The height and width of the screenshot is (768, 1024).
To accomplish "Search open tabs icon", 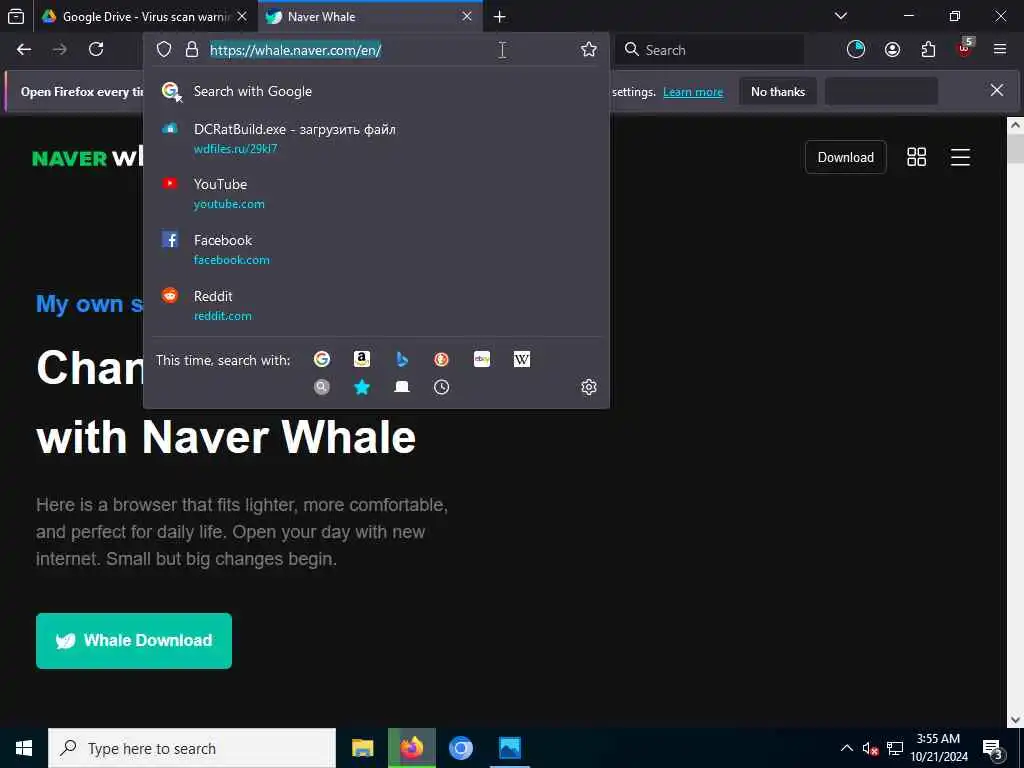I will [x=402, y=387].
